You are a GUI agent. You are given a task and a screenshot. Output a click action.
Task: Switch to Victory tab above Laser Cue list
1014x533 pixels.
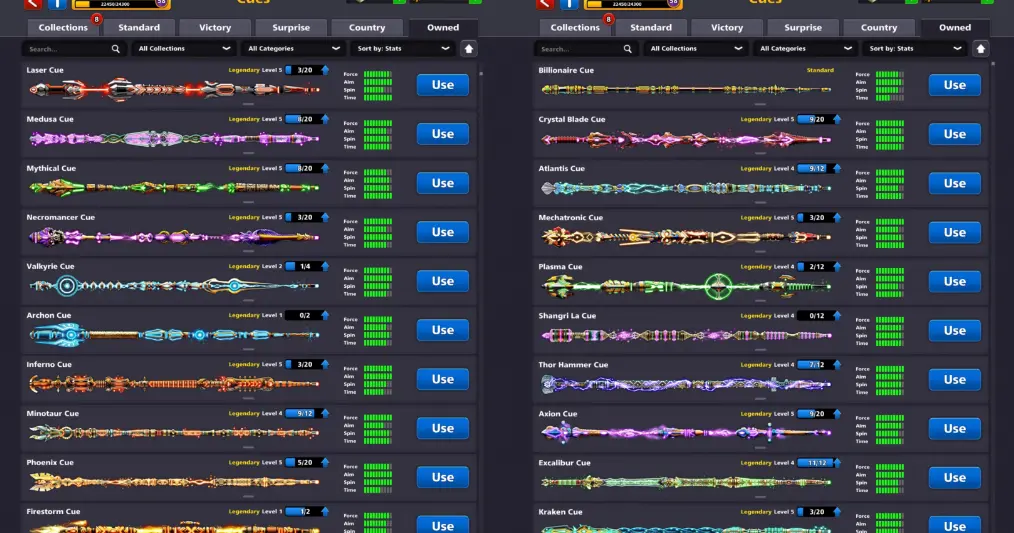[215, 28]
